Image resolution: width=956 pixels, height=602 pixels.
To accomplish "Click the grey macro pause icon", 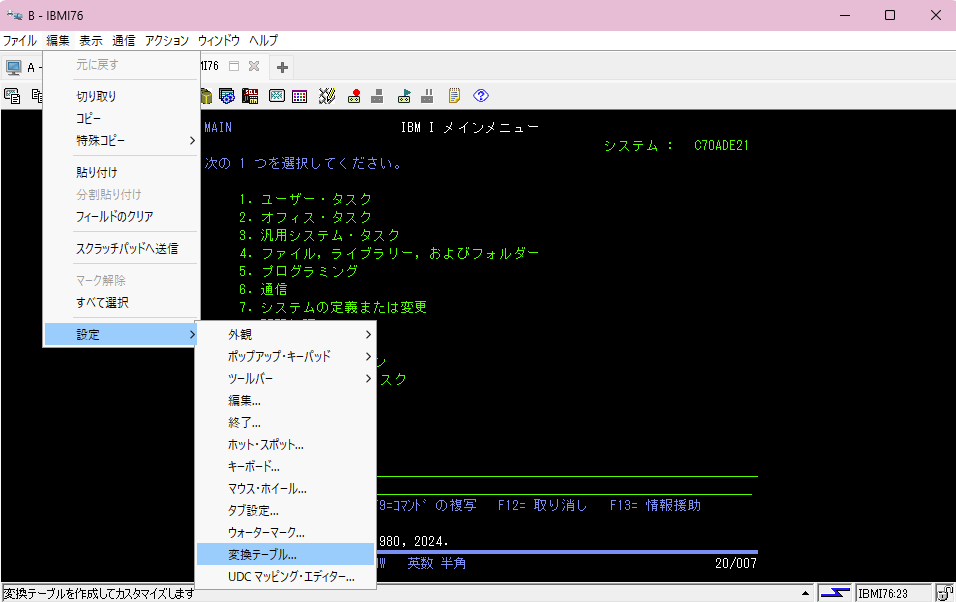I will (427, 96).
